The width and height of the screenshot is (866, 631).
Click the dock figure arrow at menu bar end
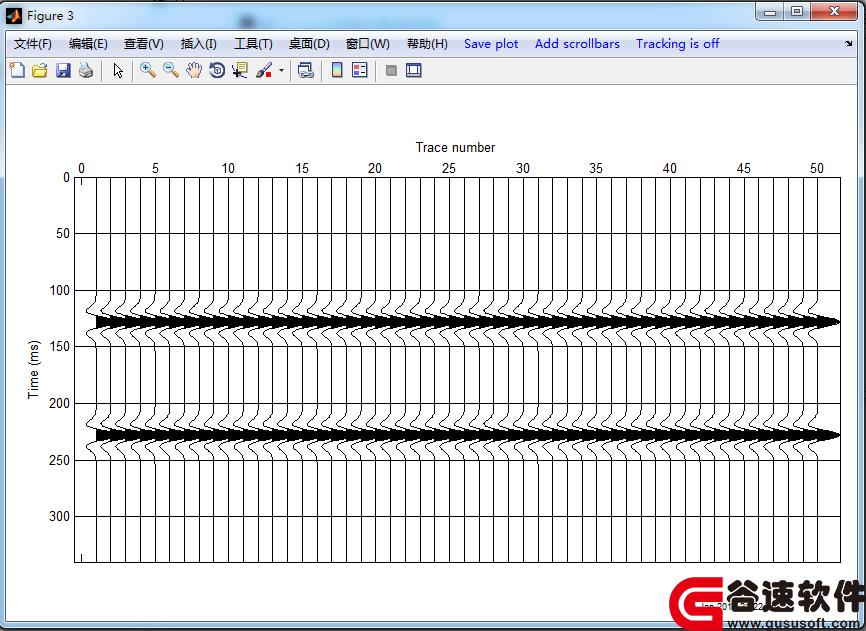tap(849, 43)
